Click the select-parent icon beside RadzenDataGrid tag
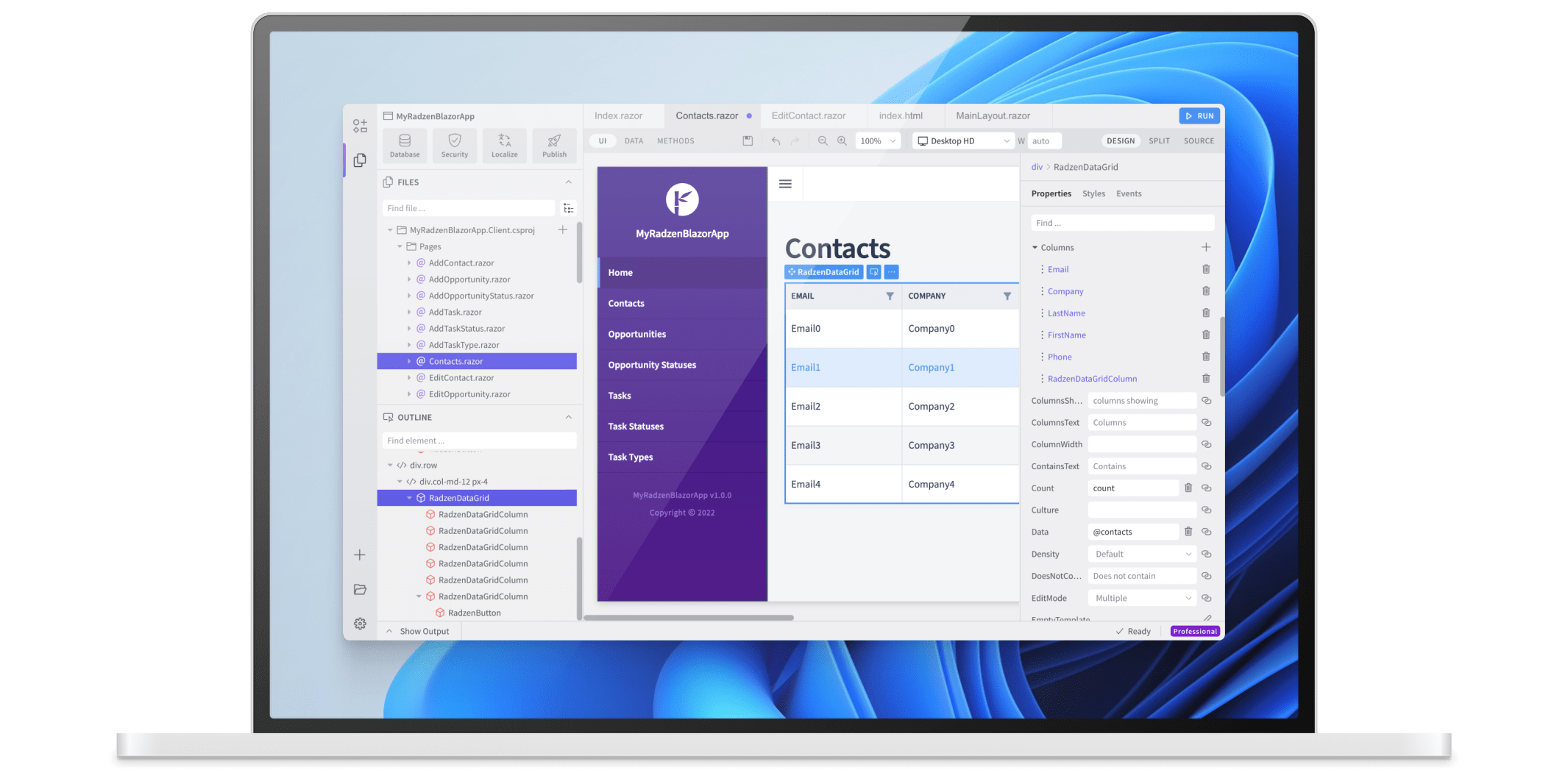Screen dimensions: 1568x784 point(873,272)
